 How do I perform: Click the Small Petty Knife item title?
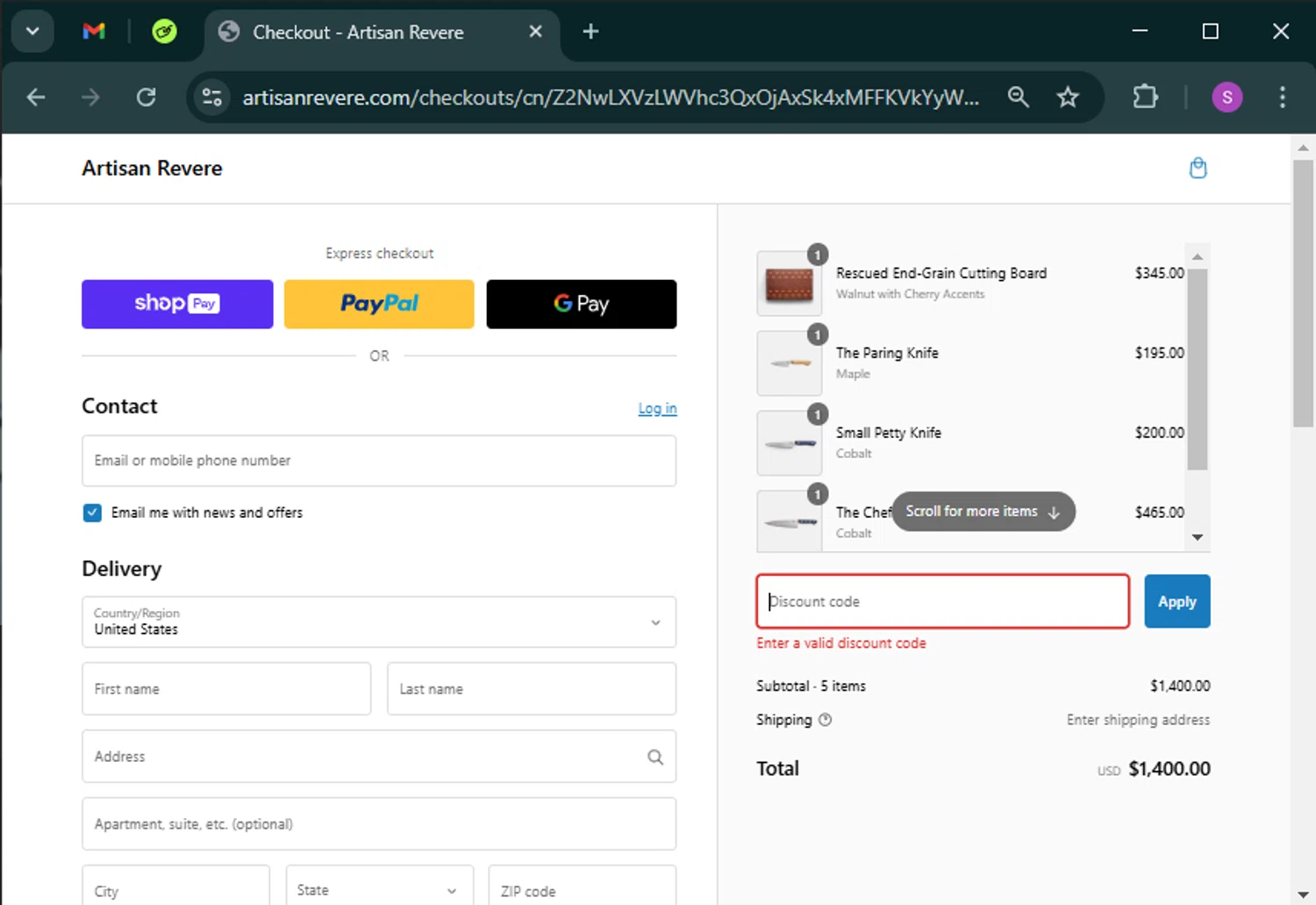pos(889,433)
